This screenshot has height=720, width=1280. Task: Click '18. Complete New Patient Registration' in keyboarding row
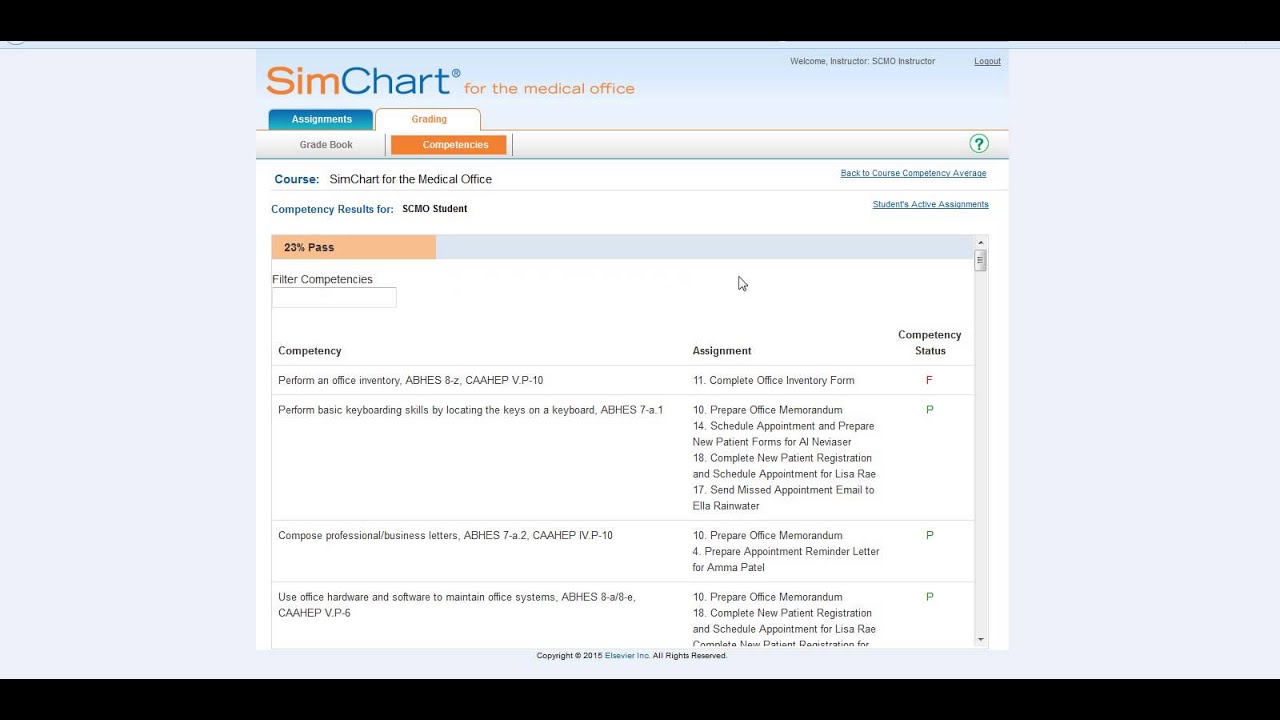point(784,466)
